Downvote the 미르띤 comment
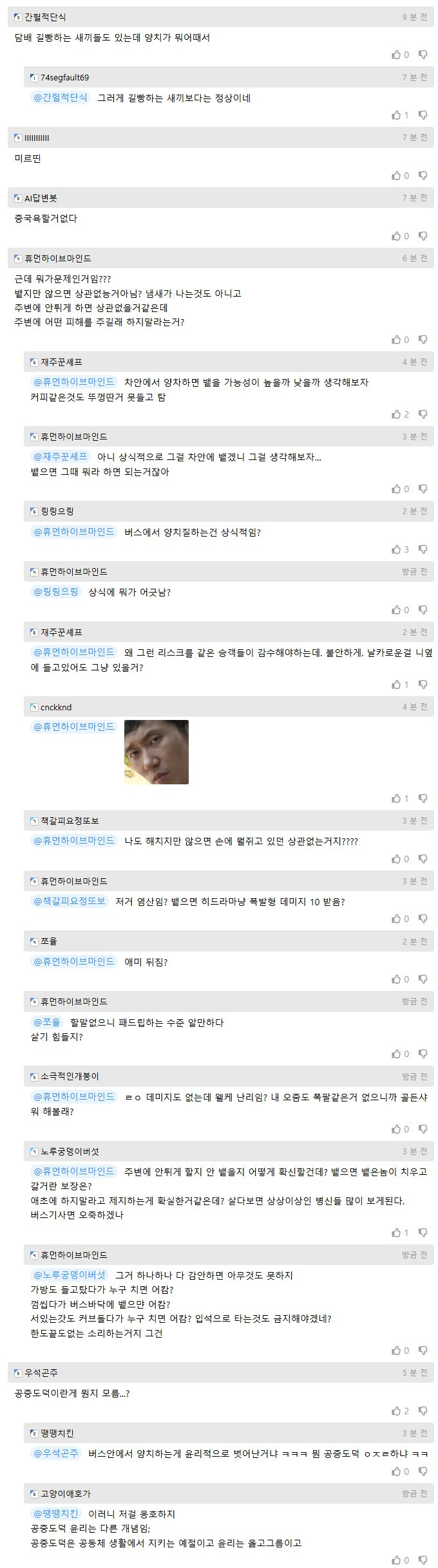 [423, 175]
